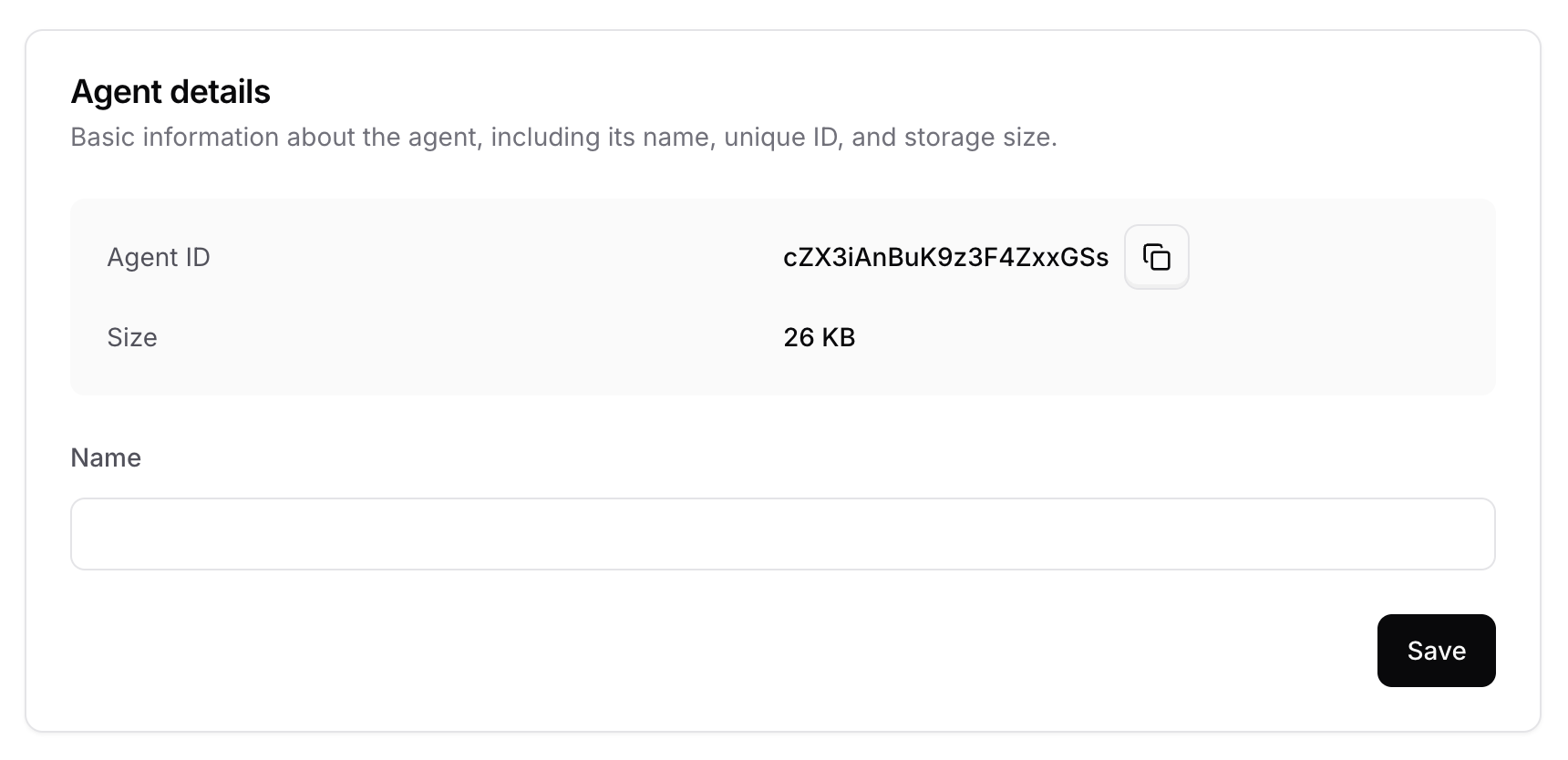Hit the black Save button
The height and width of the screenshot is (760, 1568).
(1436, 651)
